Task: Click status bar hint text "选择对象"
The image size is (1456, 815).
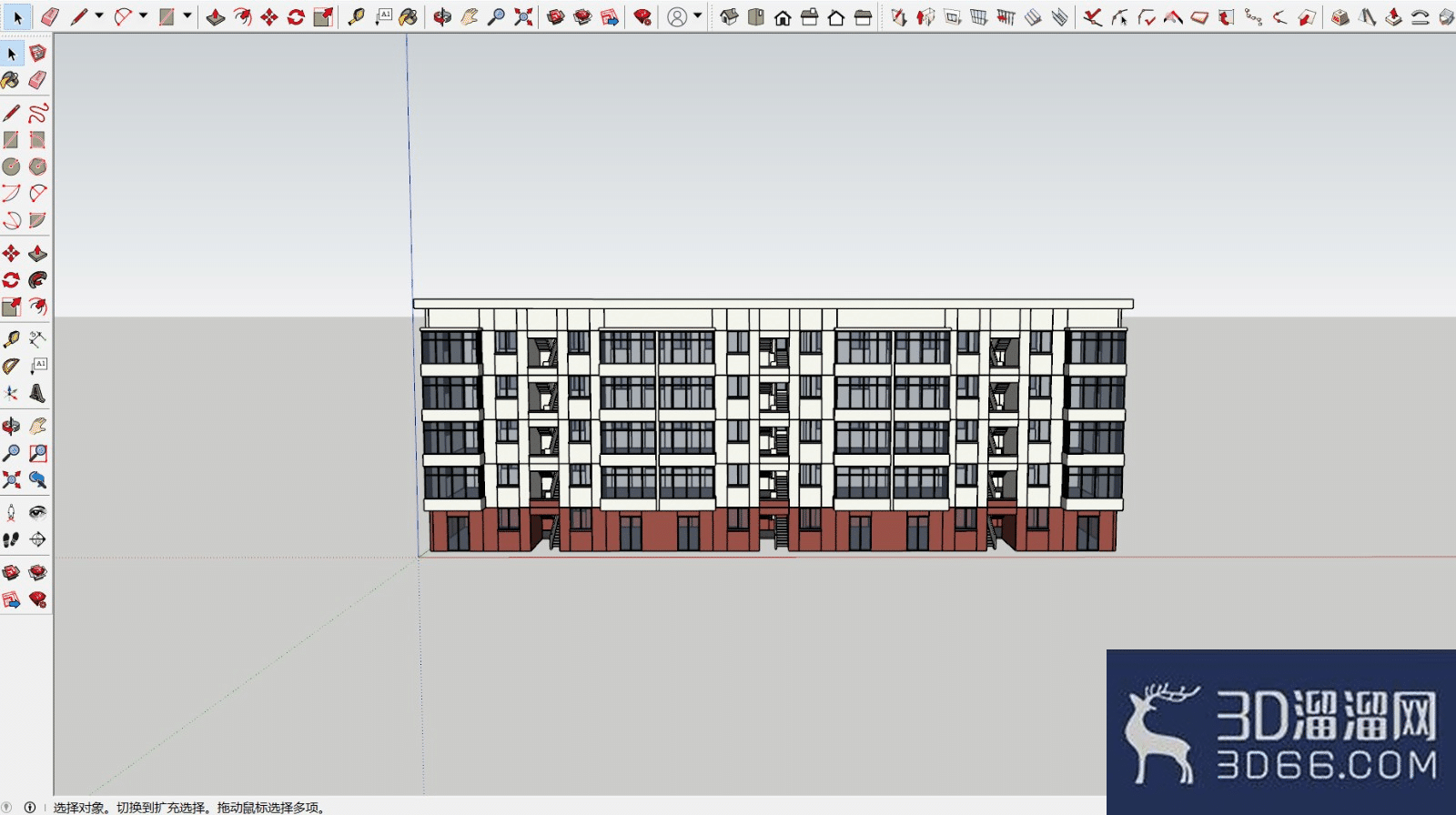Action: coord(77,807)
